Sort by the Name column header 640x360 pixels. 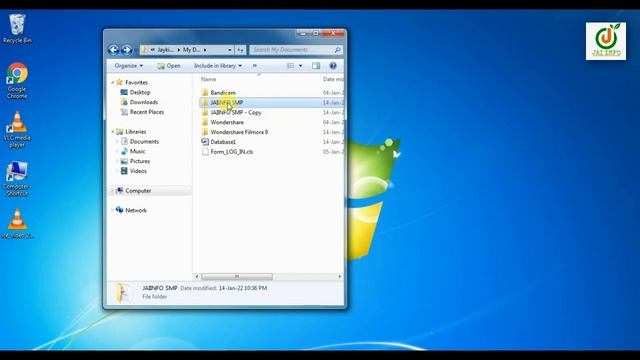pos(209,79)
